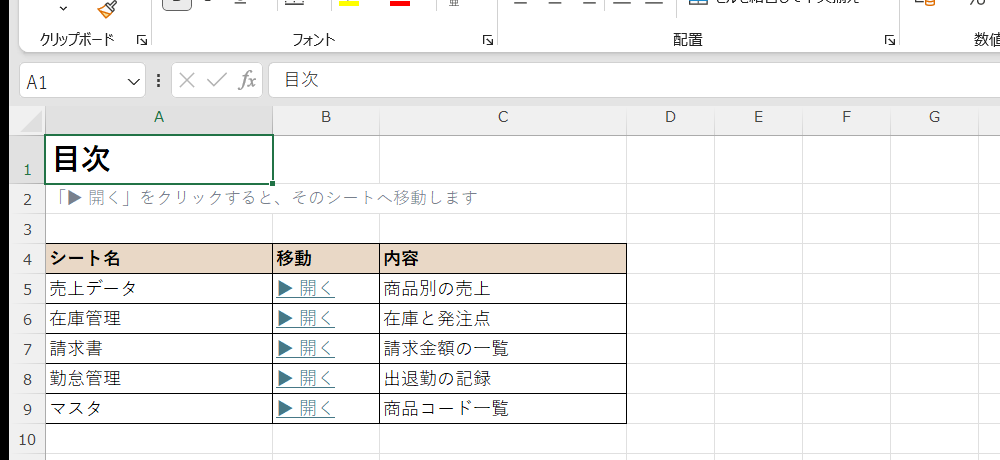Image resolution: width=1000 pixels, height=460 pixels.
Task: Select the 出退勤の記録 cell
Action: point(503,378)
